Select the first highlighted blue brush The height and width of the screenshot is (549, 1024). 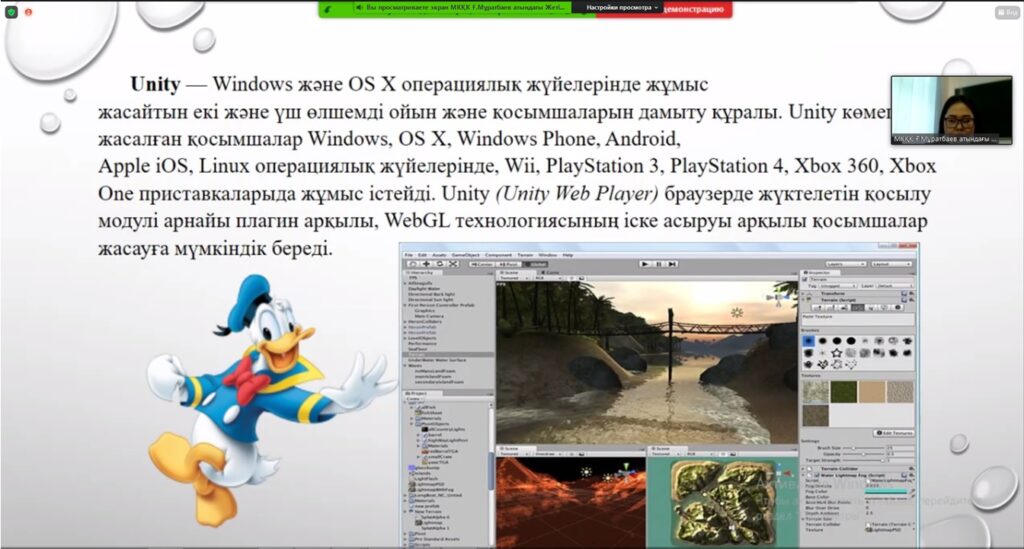click(x=808, y=341)
